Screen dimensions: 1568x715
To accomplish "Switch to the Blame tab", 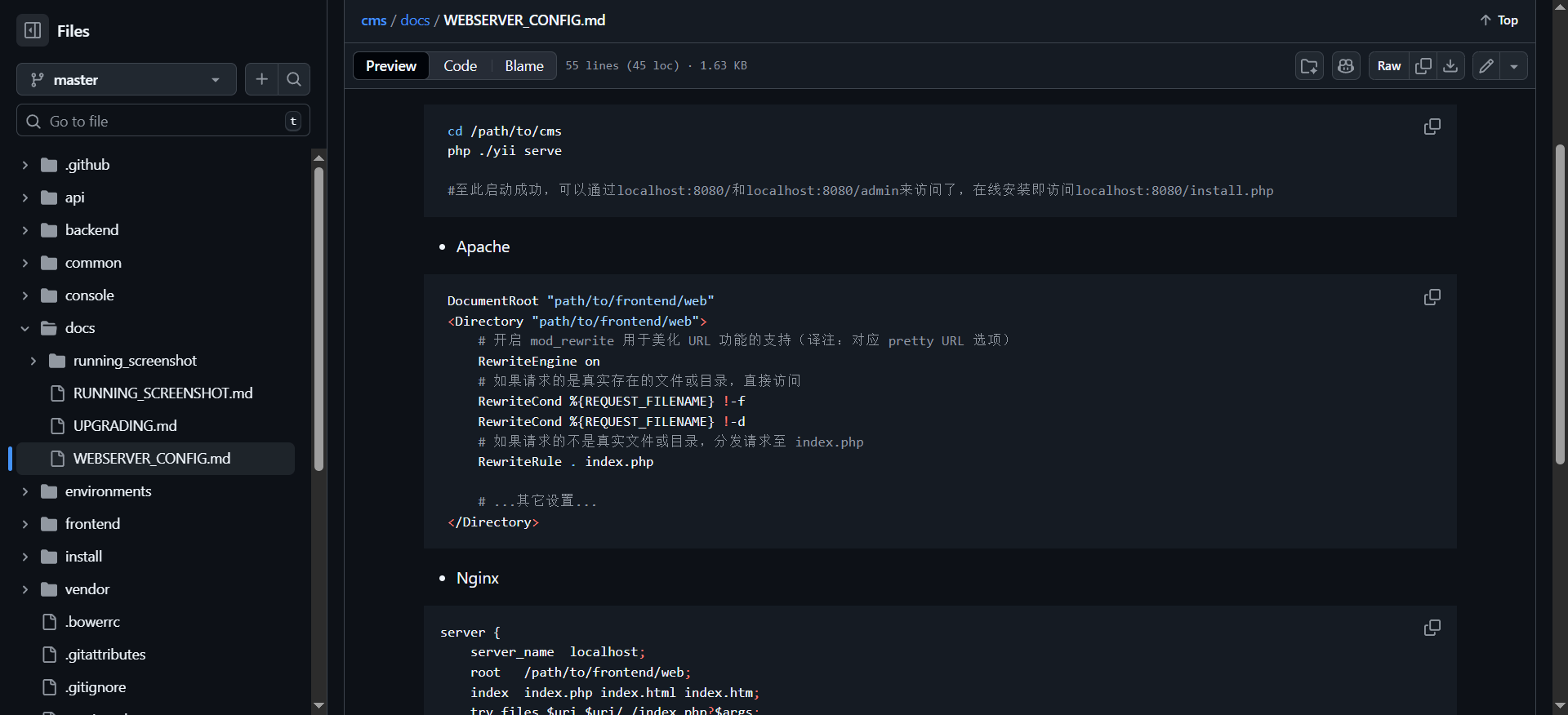I will click(523, 66).
